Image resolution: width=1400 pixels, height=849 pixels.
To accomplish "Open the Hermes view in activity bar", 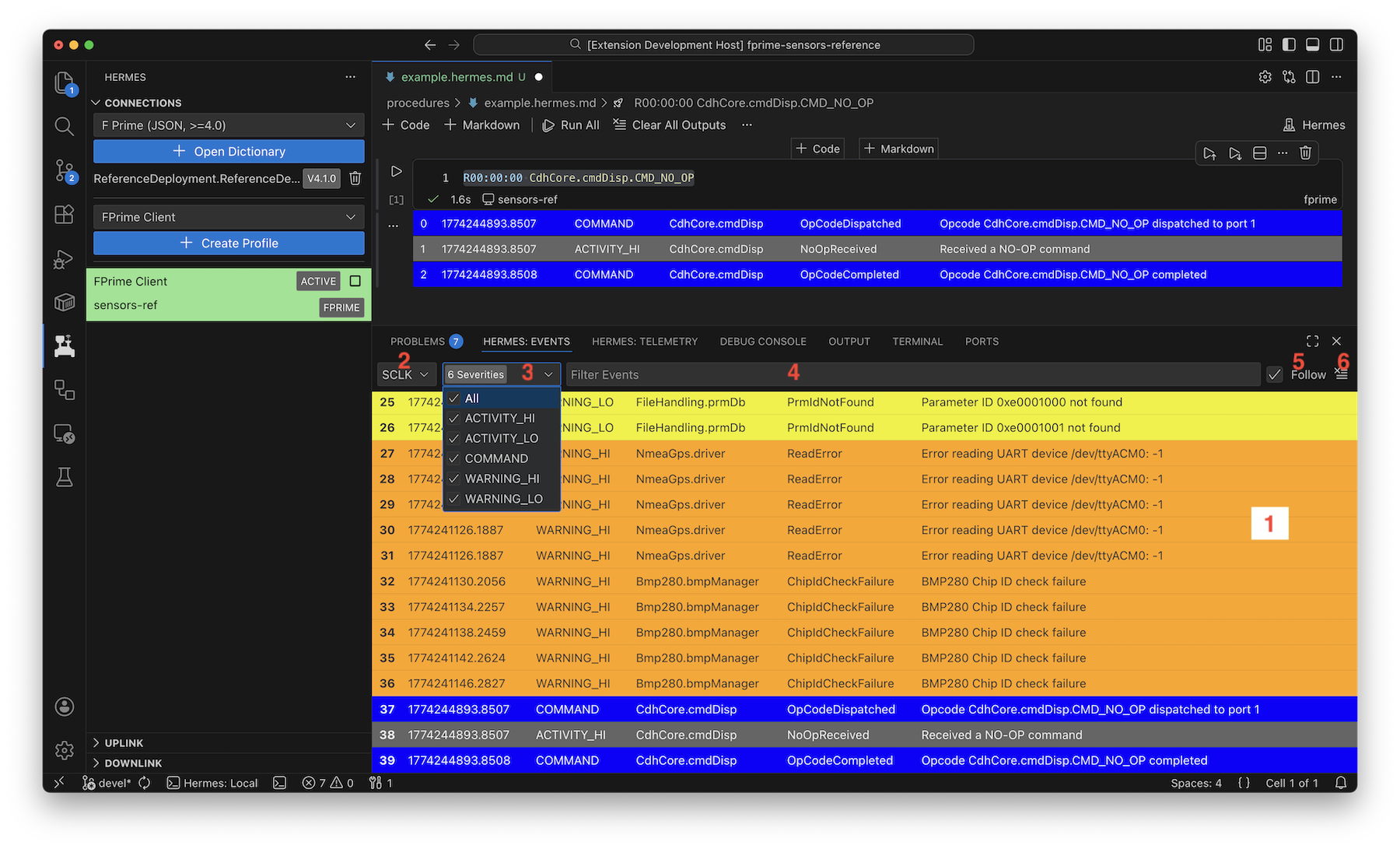I will 64,346.
